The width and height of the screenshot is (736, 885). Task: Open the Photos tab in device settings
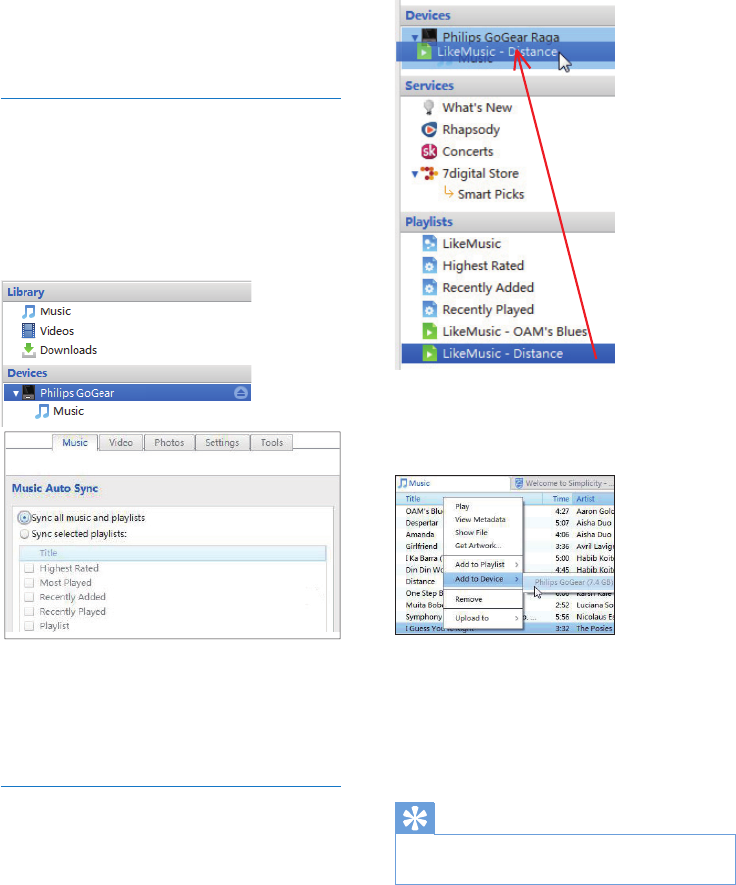point(169,442)
